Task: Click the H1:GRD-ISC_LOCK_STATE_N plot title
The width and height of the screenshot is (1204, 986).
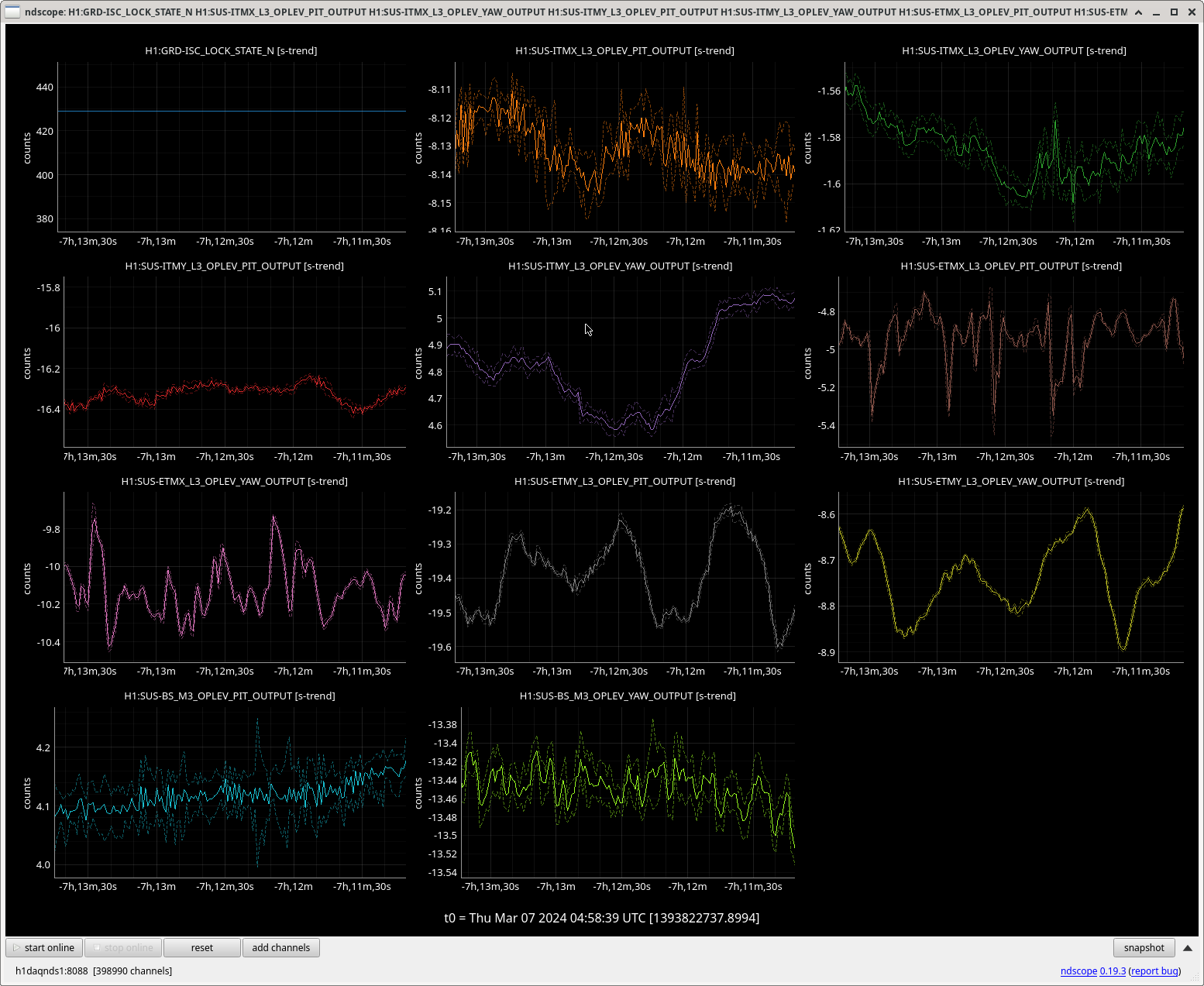Action: pos(231,50)
